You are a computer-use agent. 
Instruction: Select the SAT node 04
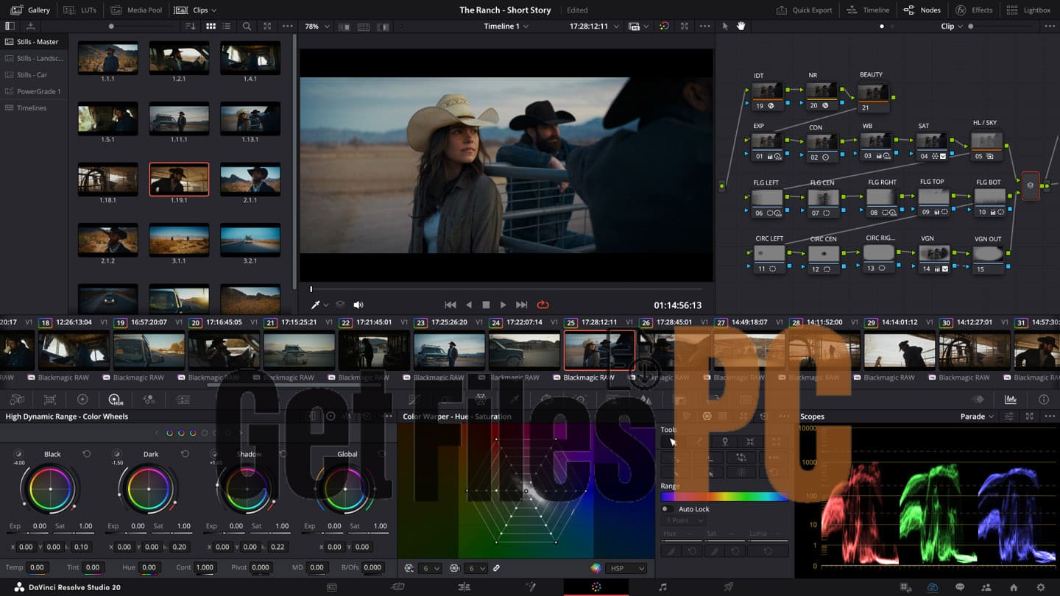point(932,147)
